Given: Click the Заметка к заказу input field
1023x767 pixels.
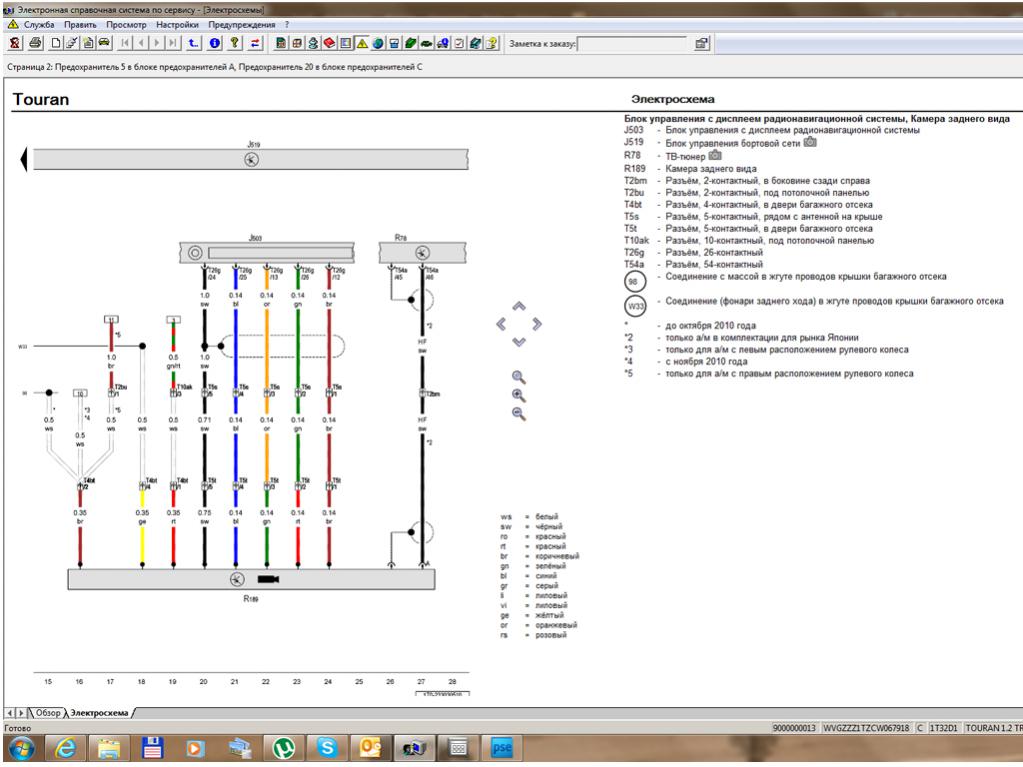Looking at the screenshot, I should click(x=632, y=44).
